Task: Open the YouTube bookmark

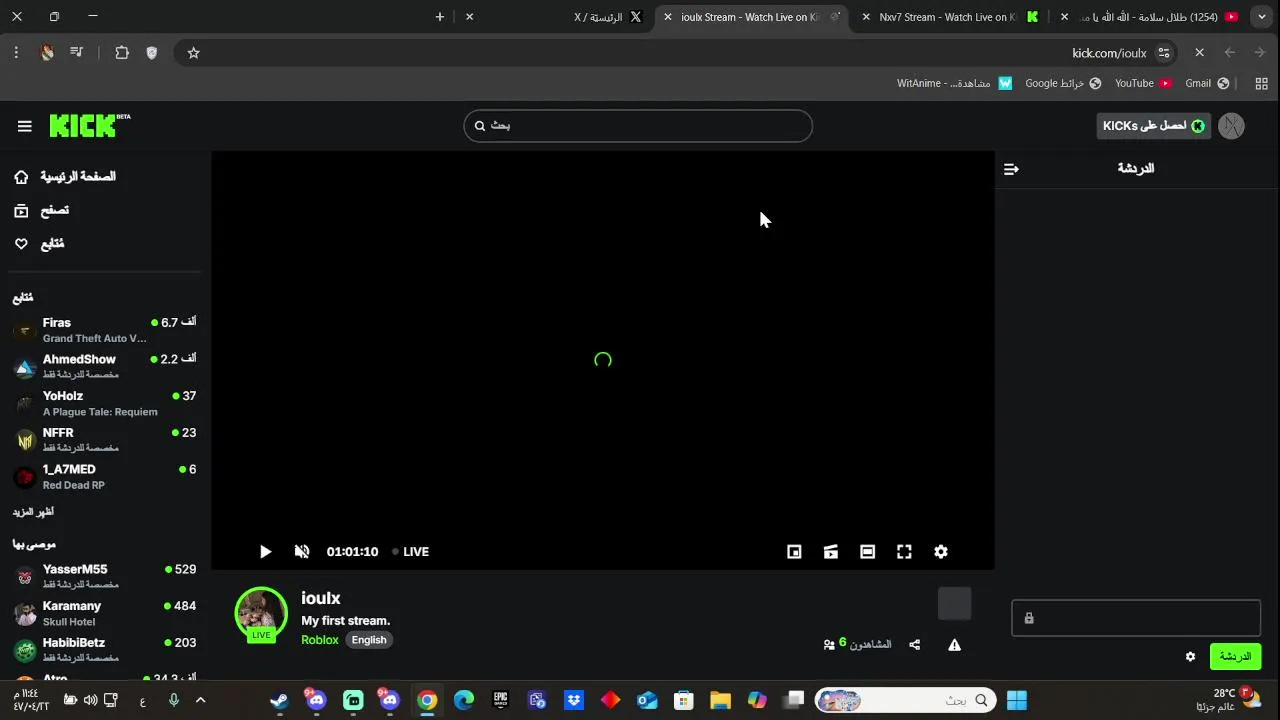Action: [x=1143, y=83]
